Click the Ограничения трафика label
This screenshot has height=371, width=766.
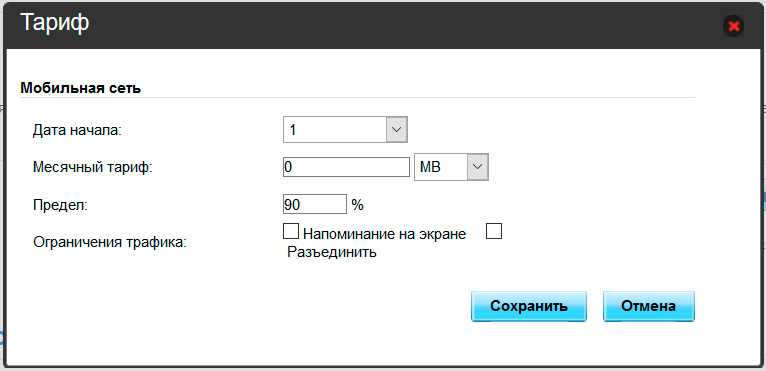pos(110,242)
